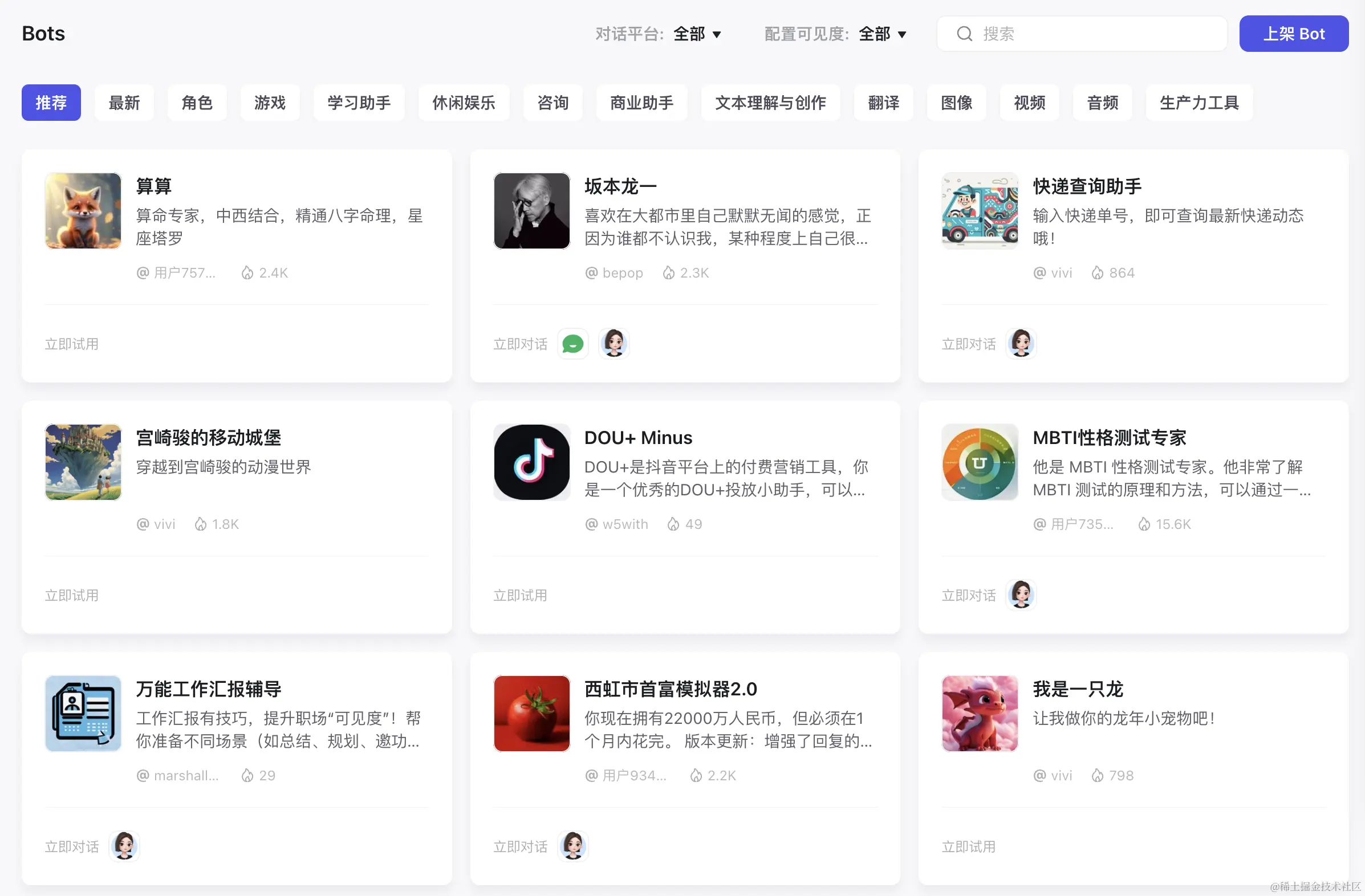Click 立即试用 on the 算算 card
The width and height of the screenshot is (1365, 896).
click(x=72, y=344)
